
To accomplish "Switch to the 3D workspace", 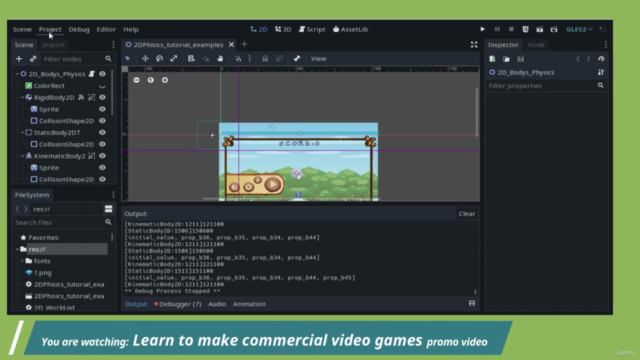I will click(x=283, y=29).
